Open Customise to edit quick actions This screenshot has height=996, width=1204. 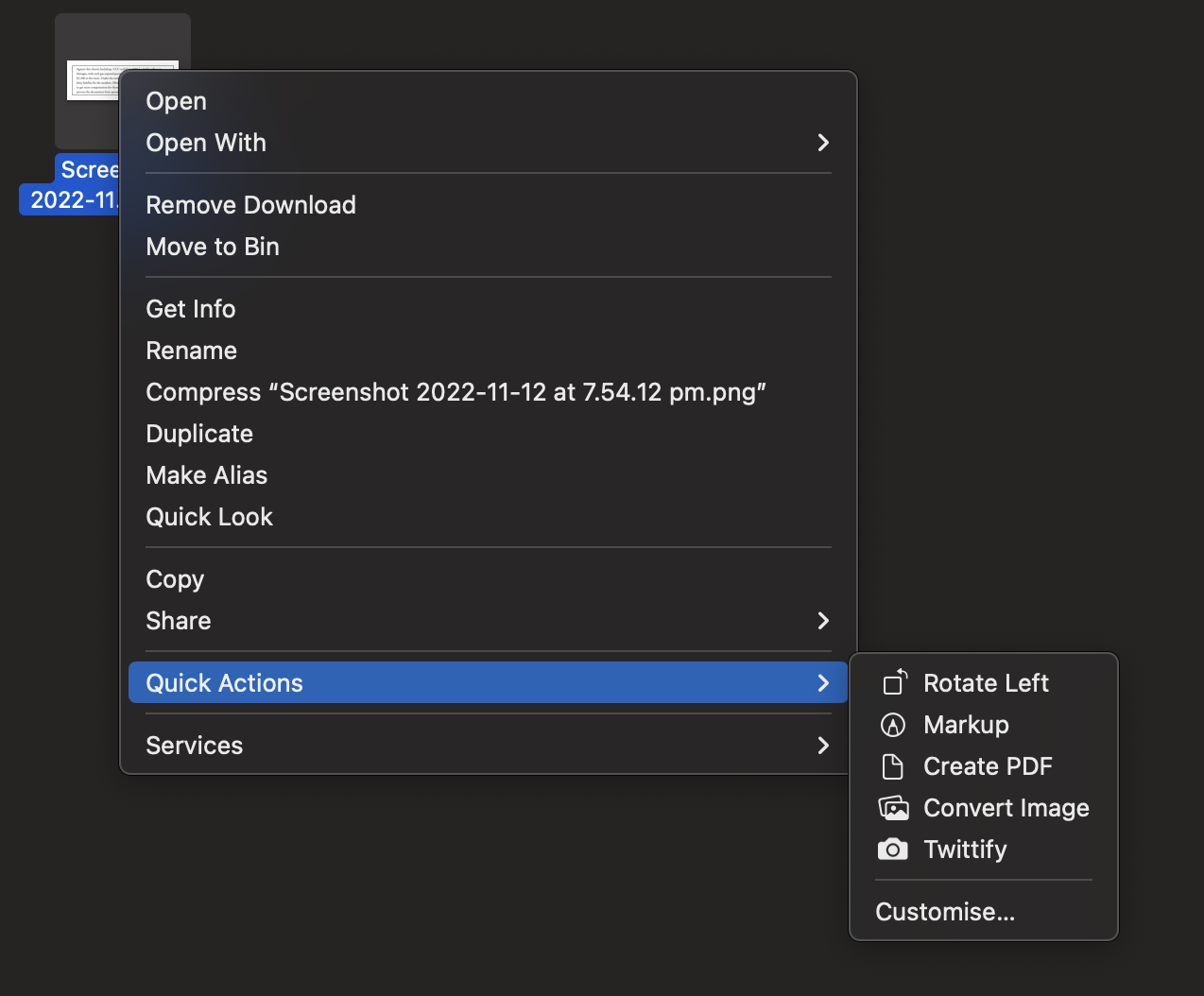[x=945, y=911]
